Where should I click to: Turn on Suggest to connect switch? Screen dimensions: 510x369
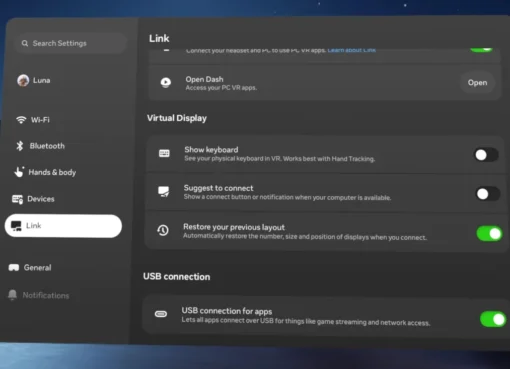pyautogui.click(x=488, y=194)
